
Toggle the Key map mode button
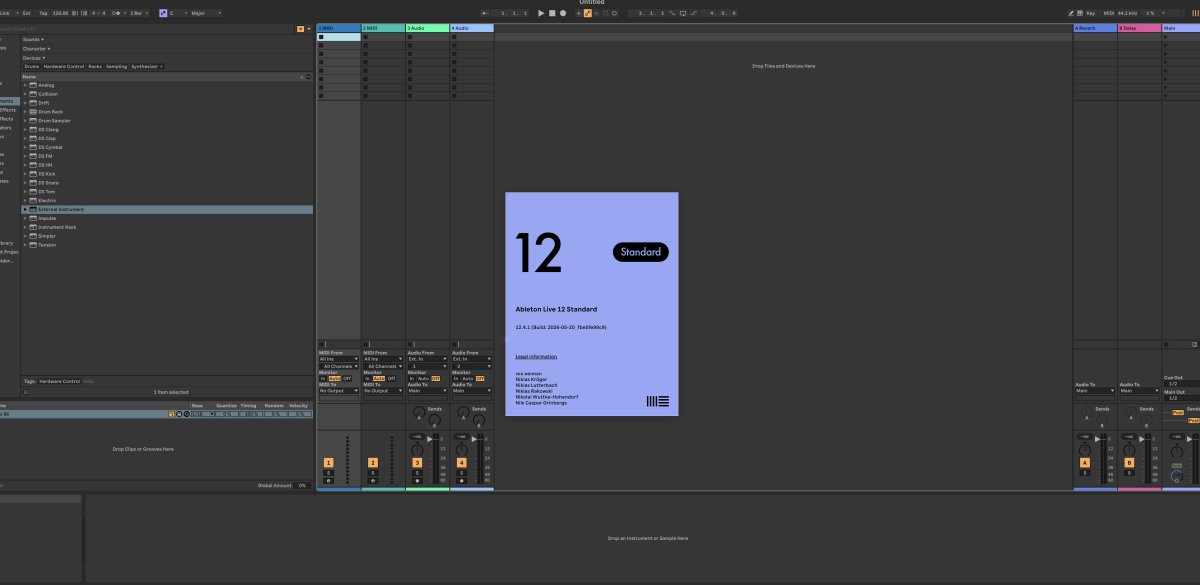click(1089, 13)
